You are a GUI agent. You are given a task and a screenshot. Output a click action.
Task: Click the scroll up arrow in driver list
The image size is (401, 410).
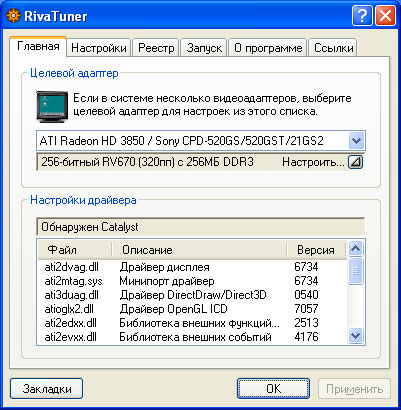(x=355, y=249)
